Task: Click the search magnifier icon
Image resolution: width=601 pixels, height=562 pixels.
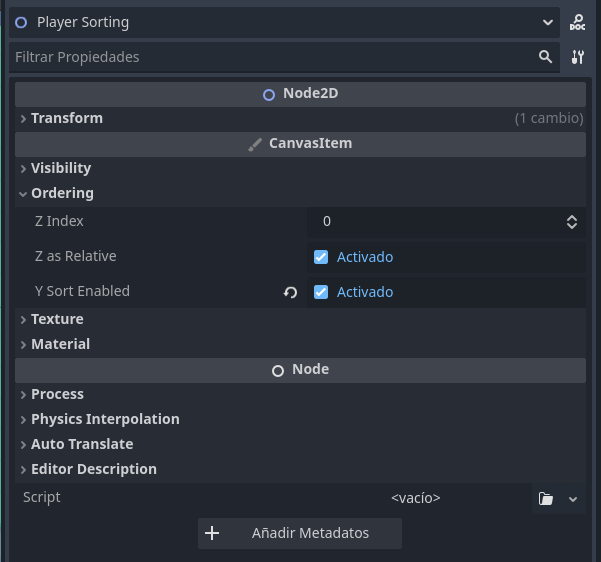Action: (x=545, y=57)
